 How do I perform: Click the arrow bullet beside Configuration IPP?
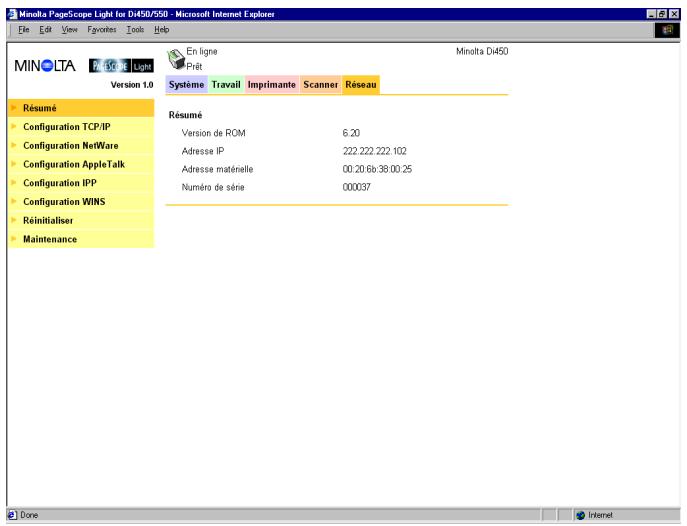tap(14, 183)
